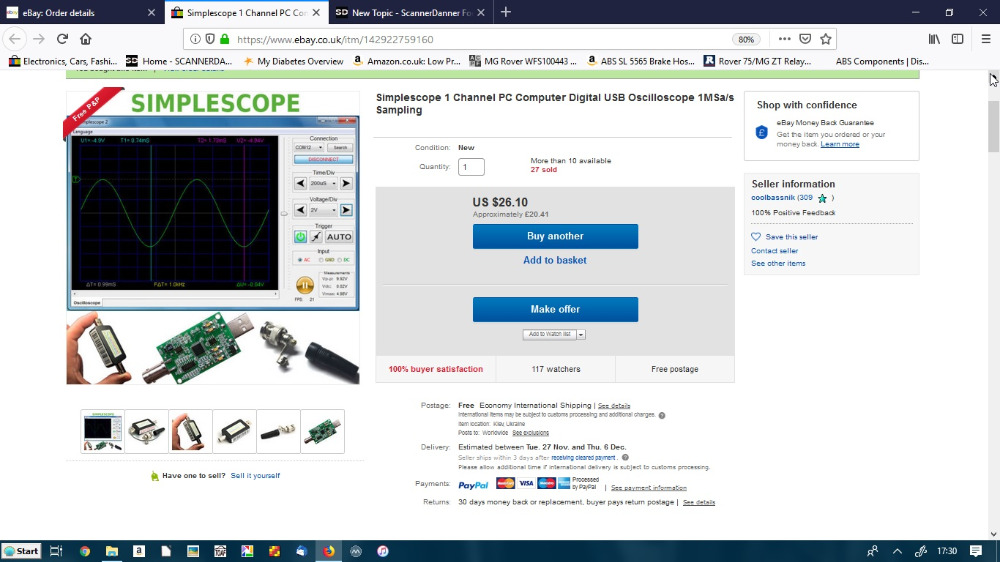Open the Firefox hamburger menu

coord(983,39)
